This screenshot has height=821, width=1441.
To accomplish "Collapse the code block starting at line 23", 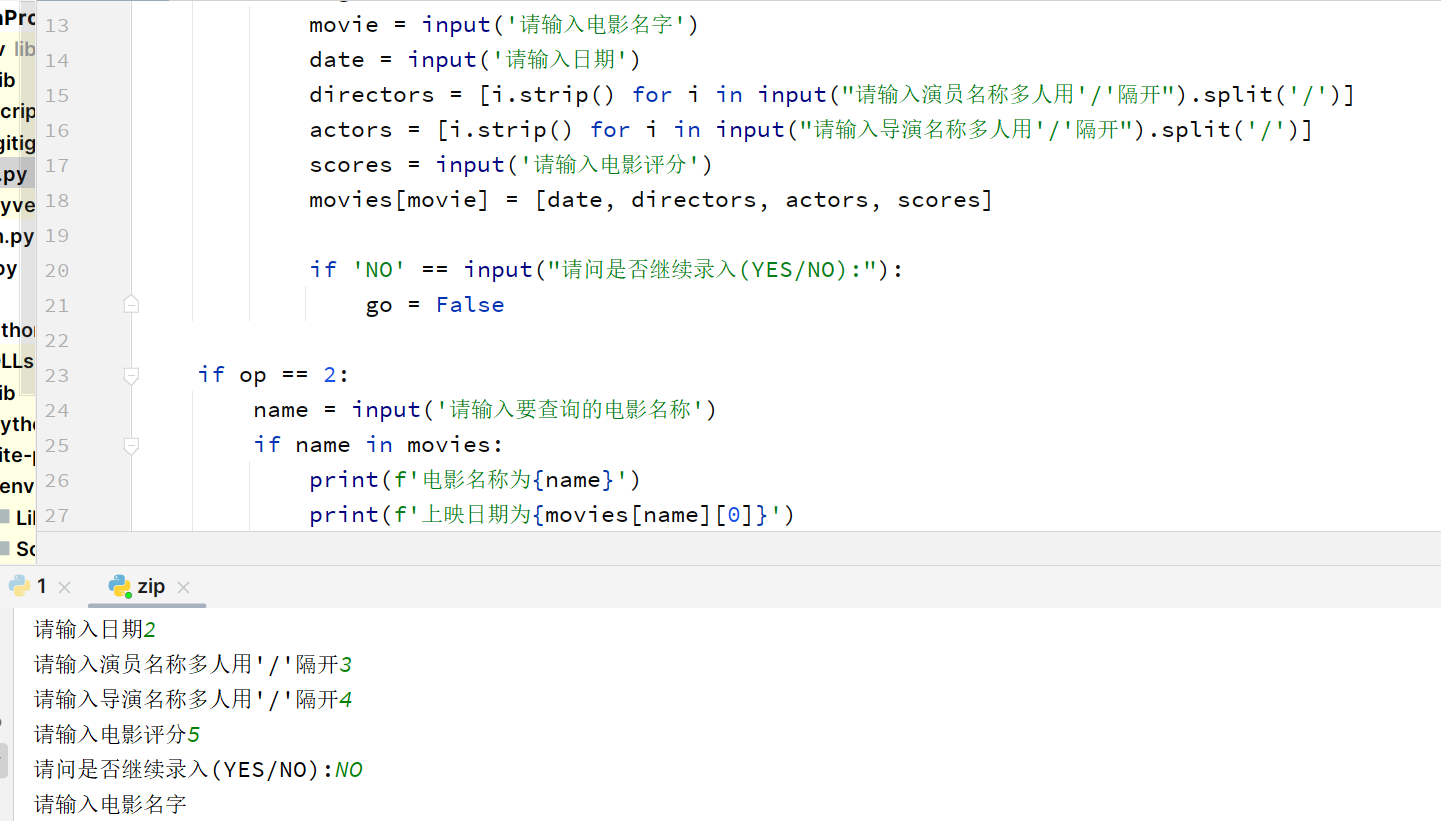I will point(131,375).
